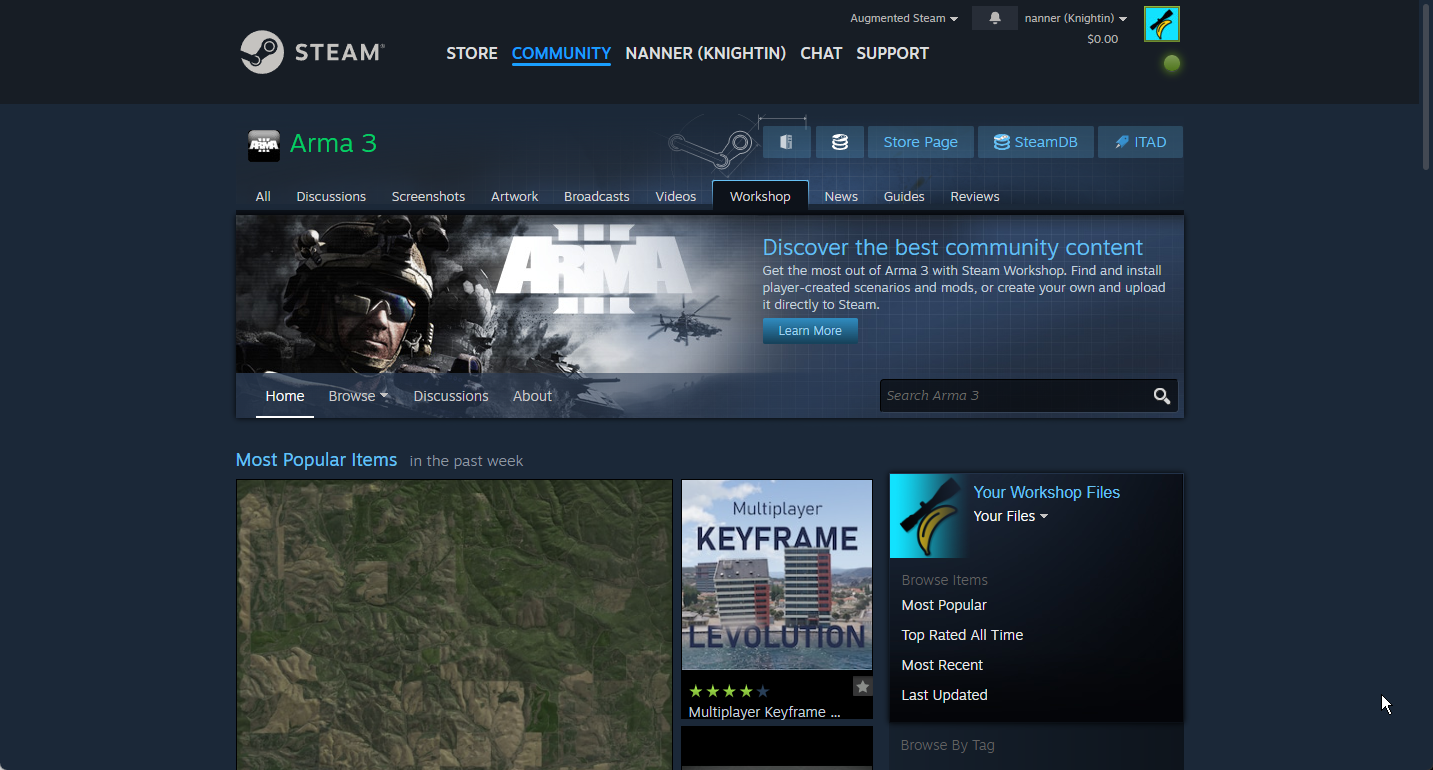Viewport: 1433px width, 770px height.
Task: Click the Arma 3 game icon
Action: click(264, 145)
